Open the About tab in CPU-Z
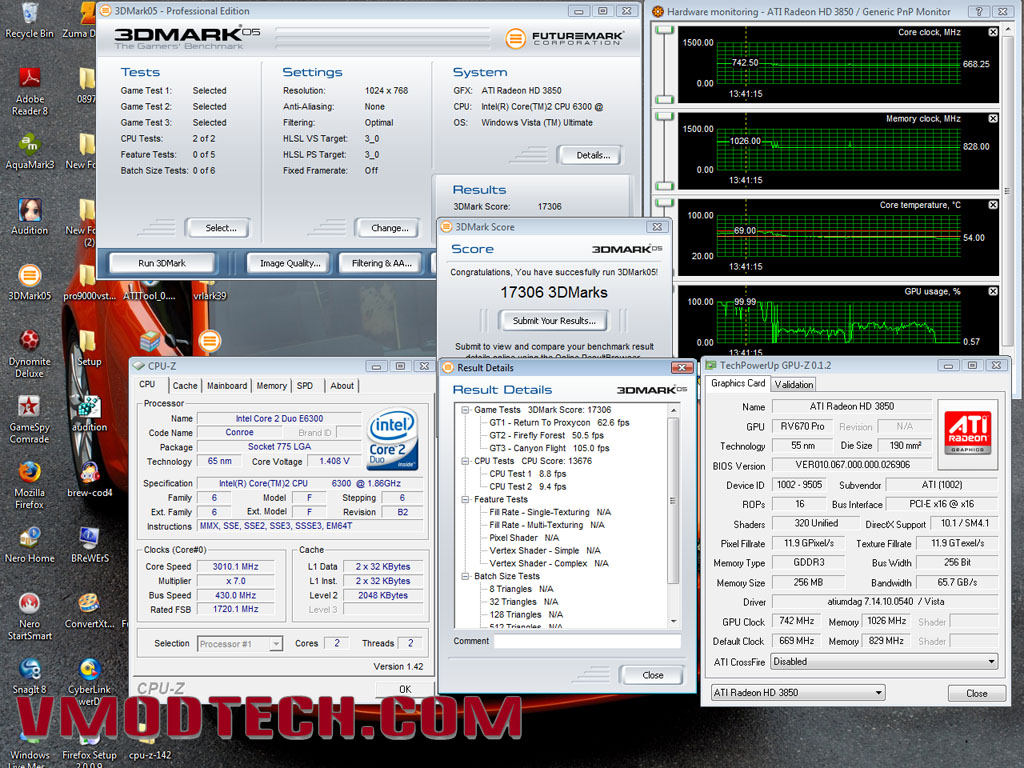1024x768 pixels. click(342, 386)
